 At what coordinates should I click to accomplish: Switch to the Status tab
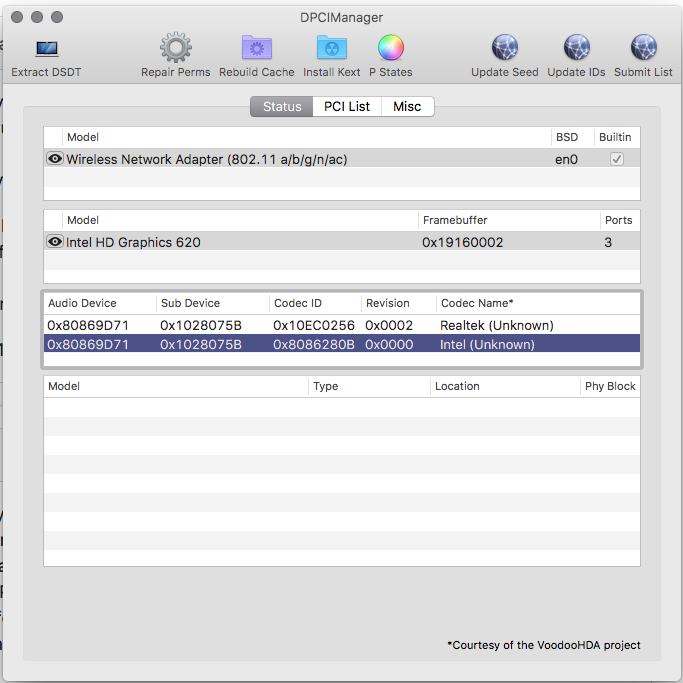[282, 107]
